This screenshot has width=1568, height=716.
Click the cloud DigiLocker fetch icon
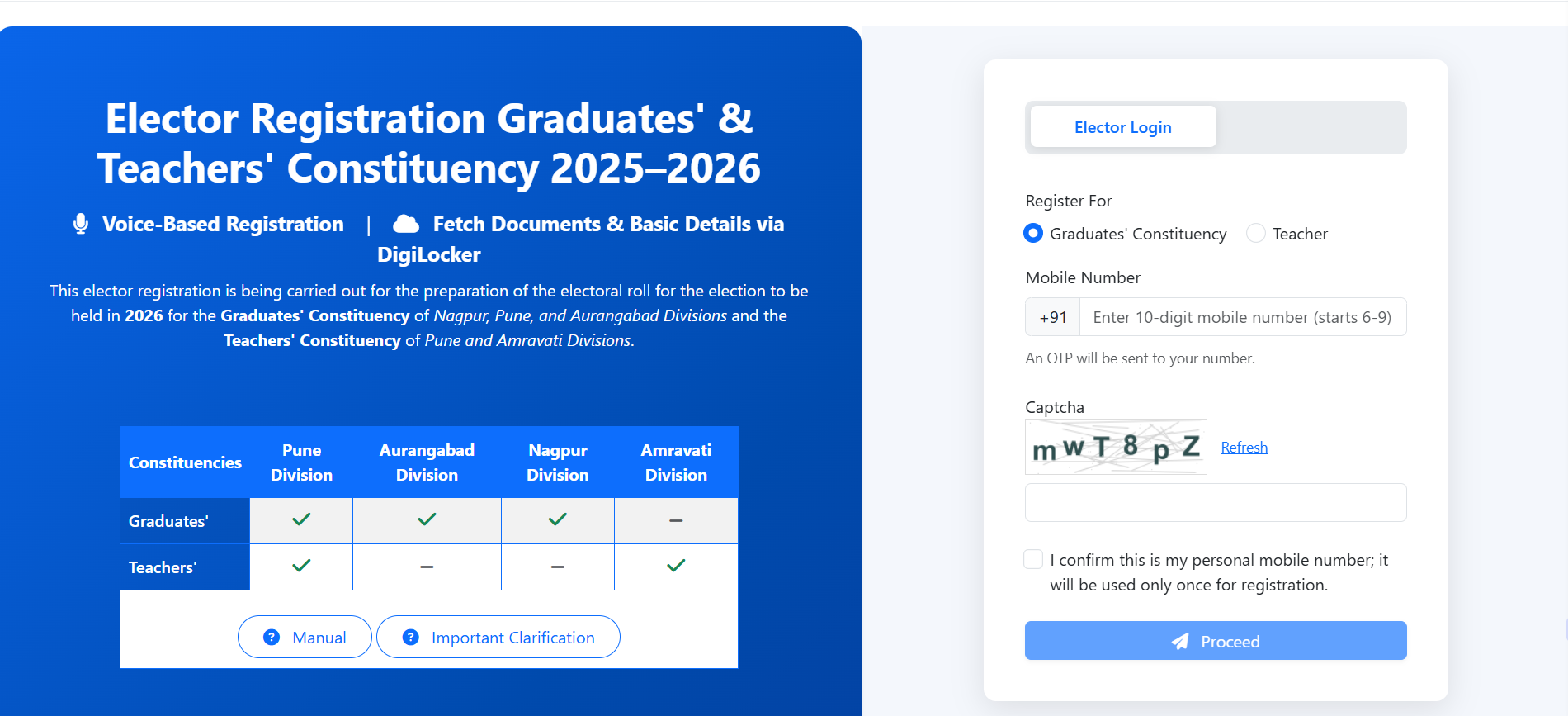[x=405, y=224]
